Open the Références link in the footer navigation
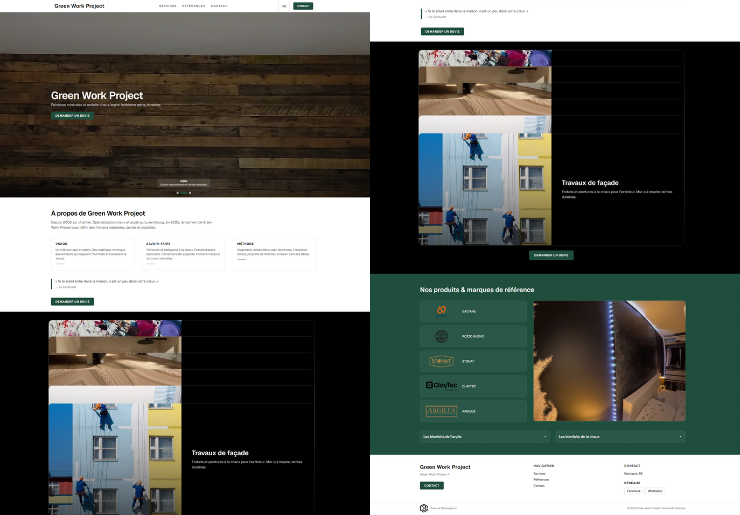 pyautogui.click(x=541, y=480)
